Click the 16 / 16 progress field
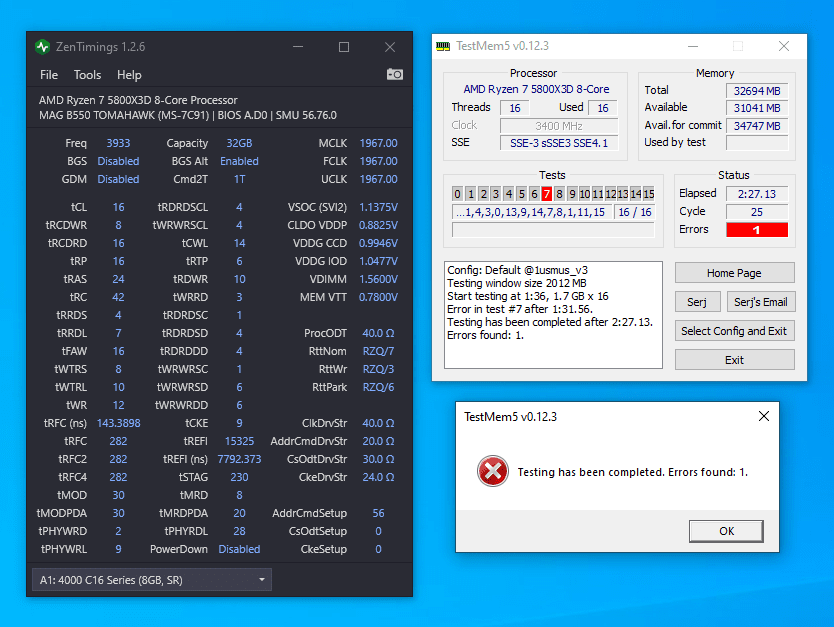Viewport: 834px width, 627px height. click(x=635, y=212)
